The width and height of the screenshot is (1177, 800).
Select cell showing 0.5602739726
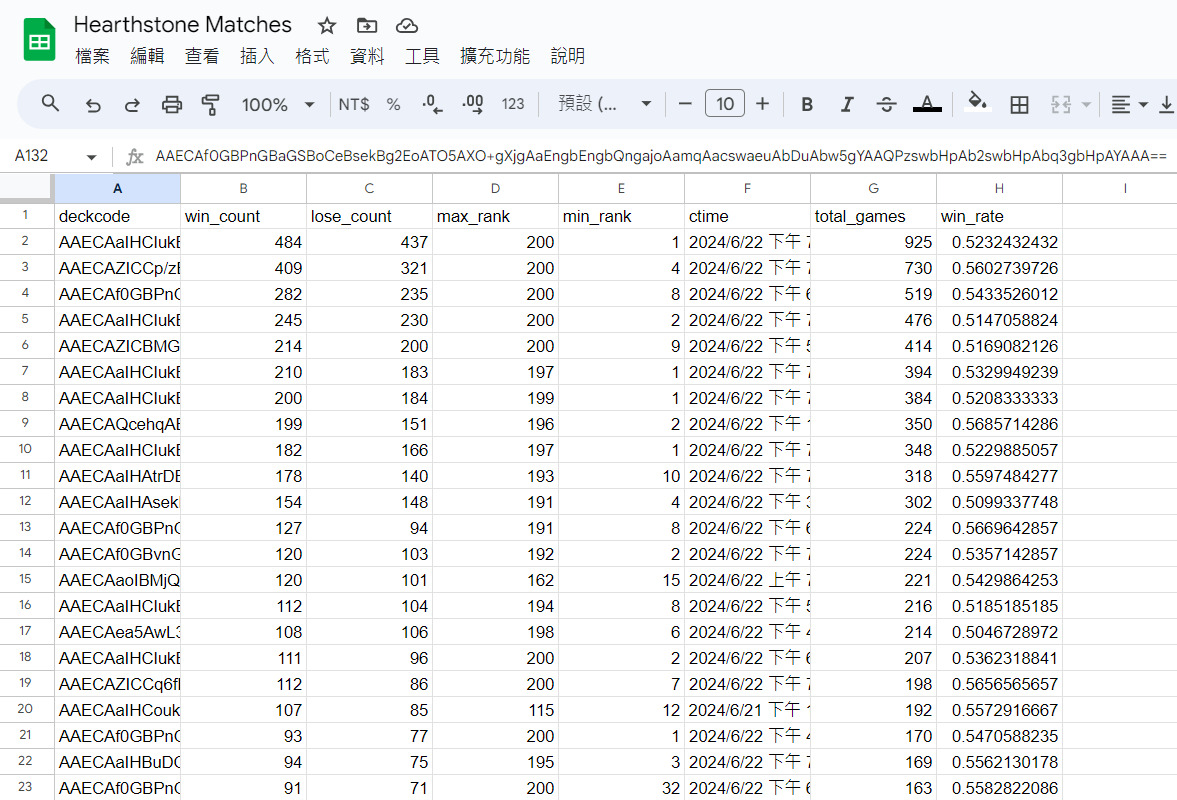click(x=999, y=268)
